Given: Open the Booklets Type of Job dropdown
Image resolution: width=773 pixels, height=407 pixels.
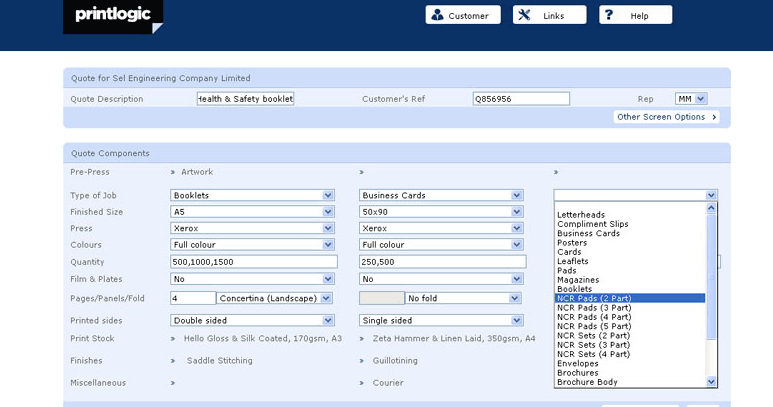Looking at the screenshot, I should (252, 195).
